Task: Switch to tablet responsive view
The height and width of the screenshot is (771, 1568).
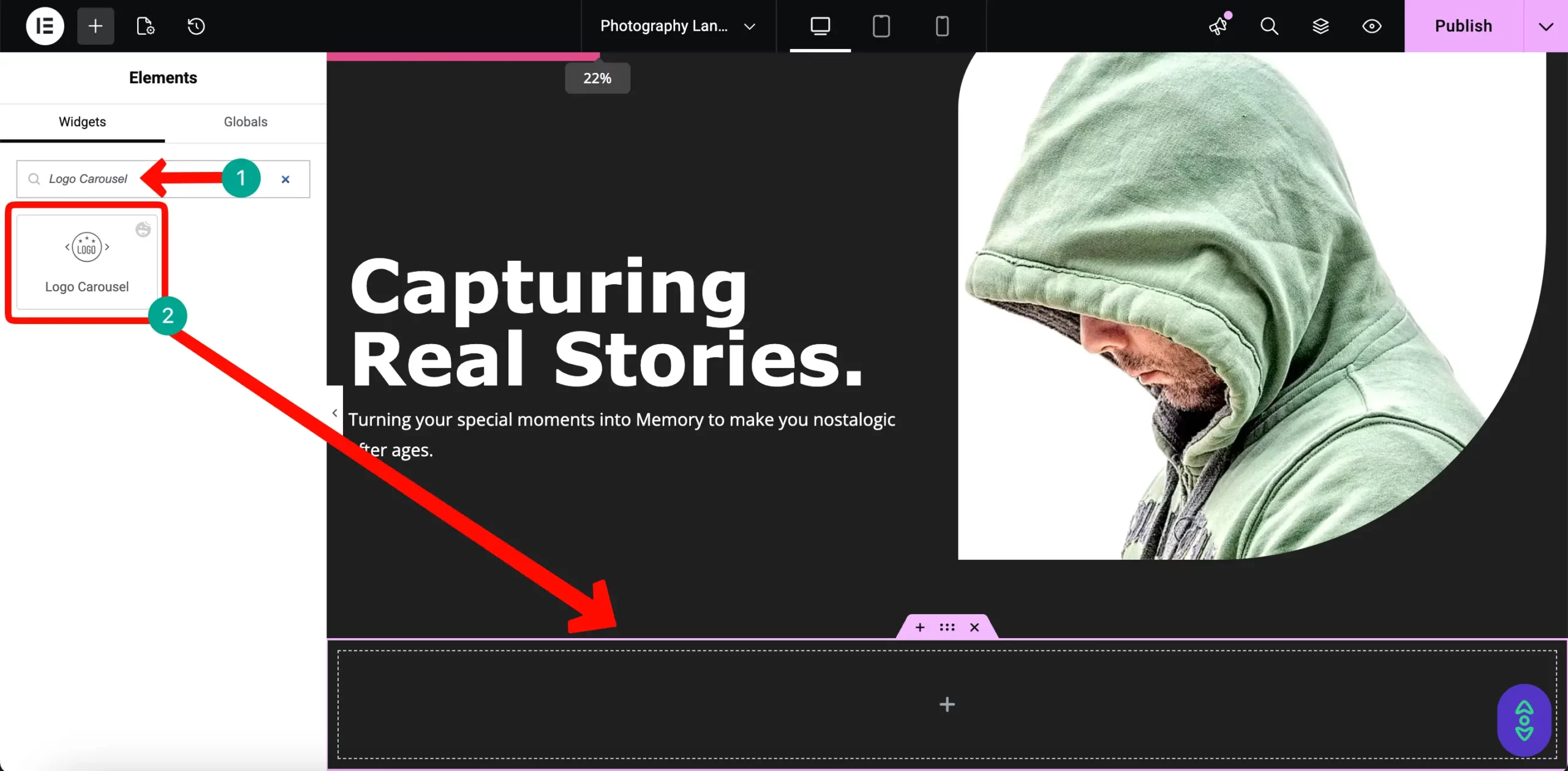Action: [881, 26]
